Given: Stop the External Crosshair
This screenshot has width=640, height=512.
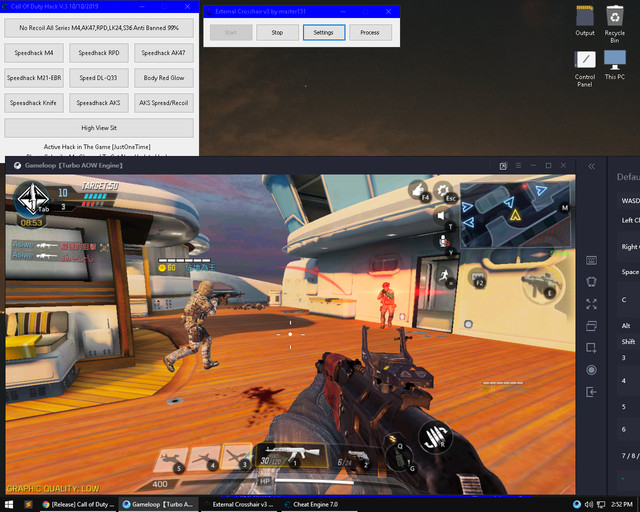Looking at the screenshot, I should 277,32.
